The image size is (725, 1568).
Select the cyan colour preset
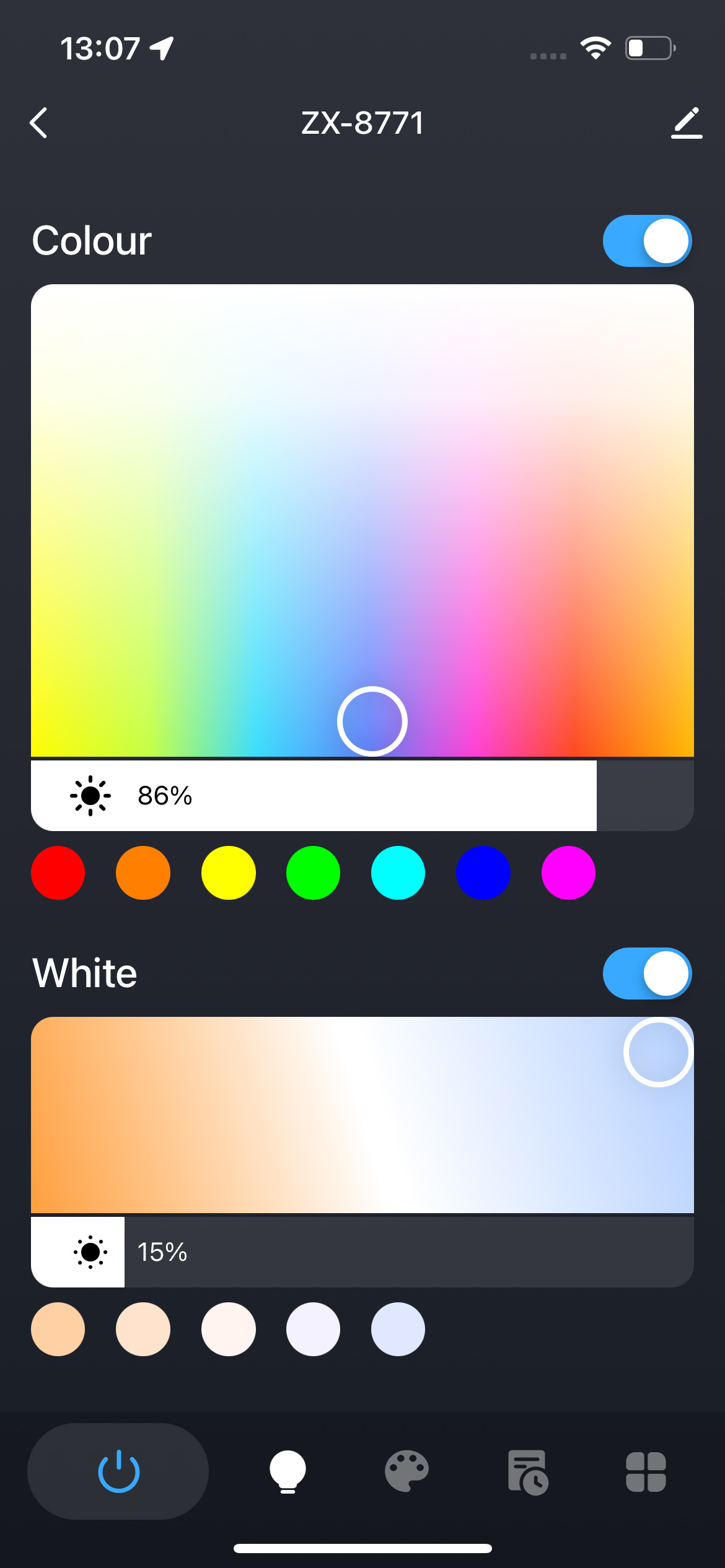(x=398, y=873)
